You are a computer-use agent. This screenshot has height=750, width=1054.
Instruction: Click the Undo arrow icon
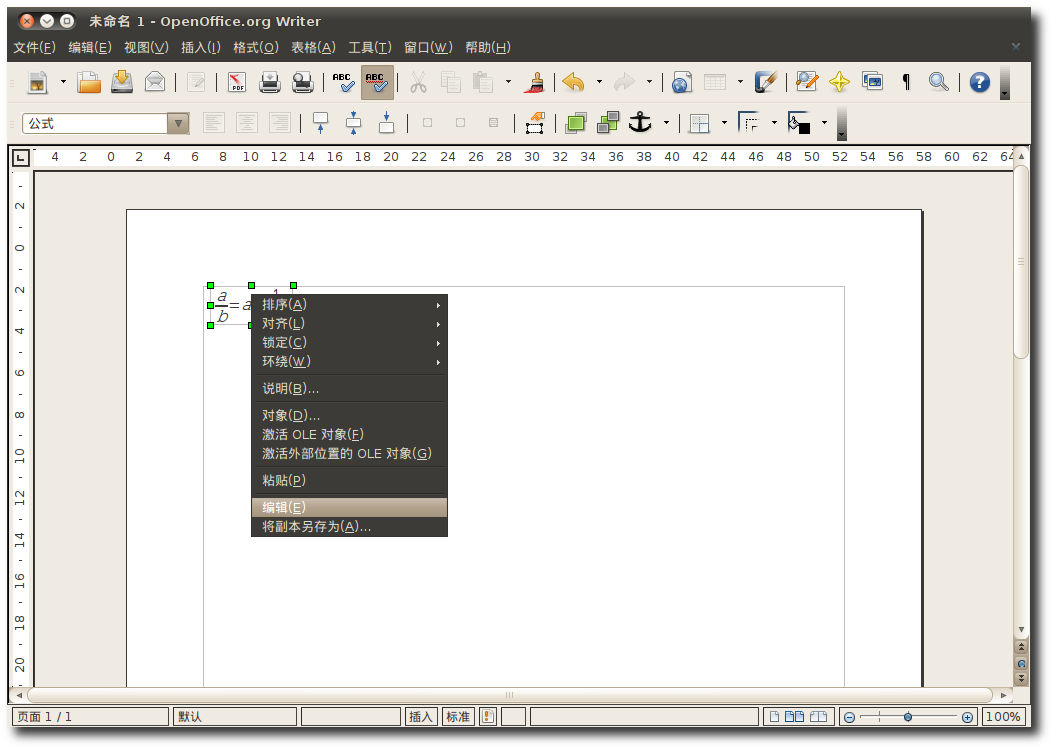pos(573,82)
